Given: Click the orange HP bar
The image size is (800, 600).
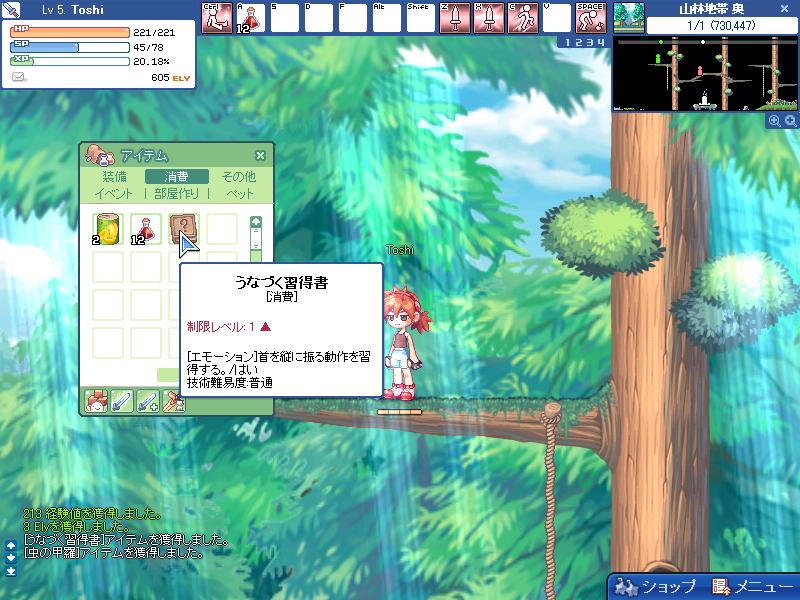Looking at the screenshot, I should [x=70, y=32].
